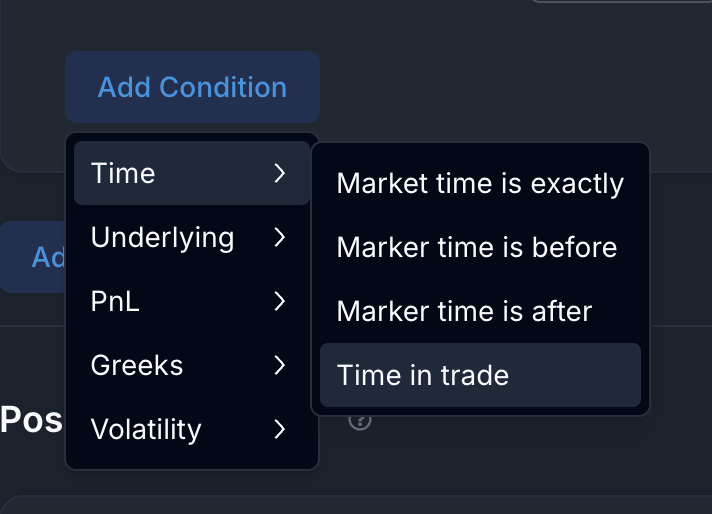Click the help question mark icon

pyautogui.click(x=360, y=420)
